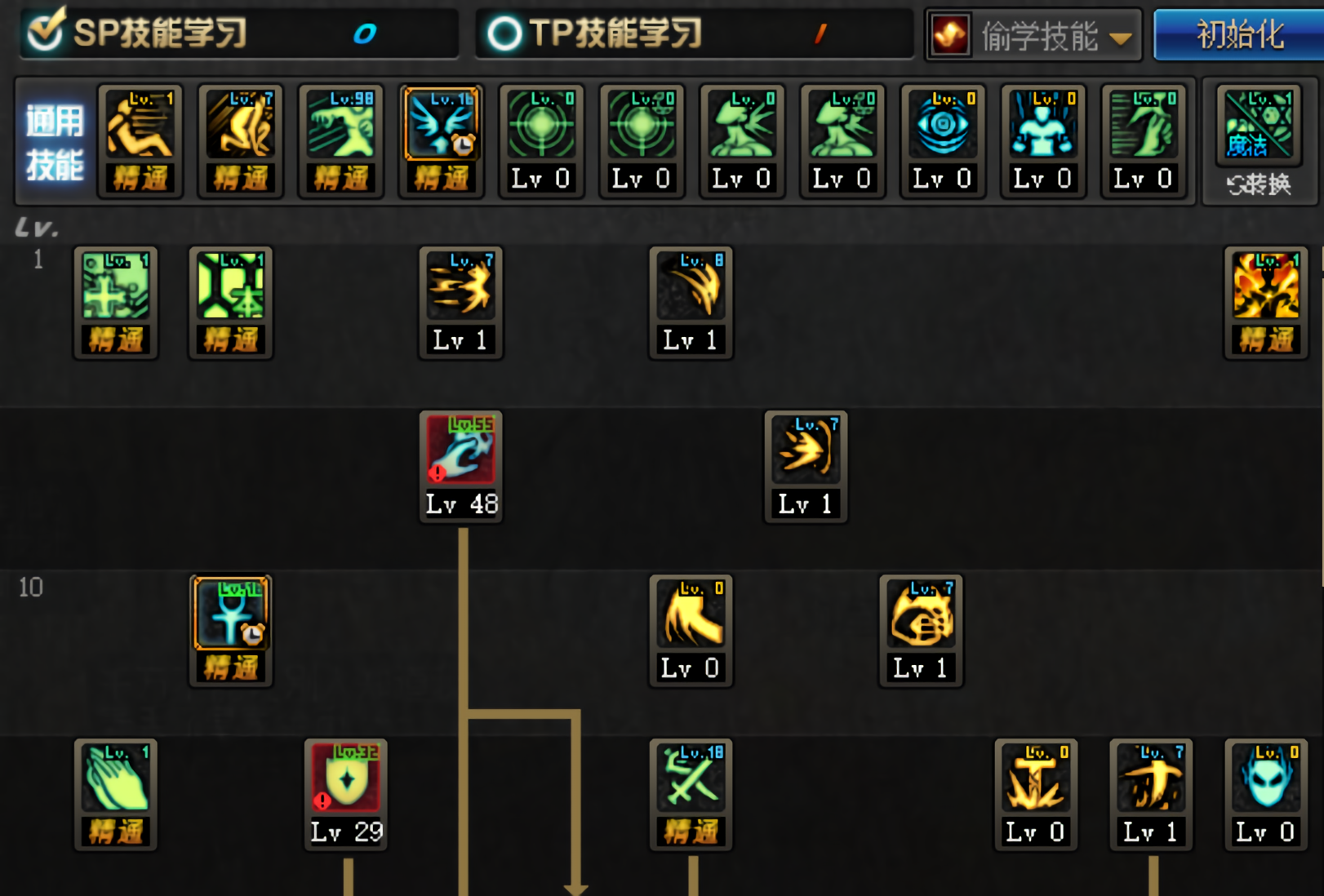Select the cyan ankh skill with clock
Screen dimensions: 1324x896
tap(231, 630)
